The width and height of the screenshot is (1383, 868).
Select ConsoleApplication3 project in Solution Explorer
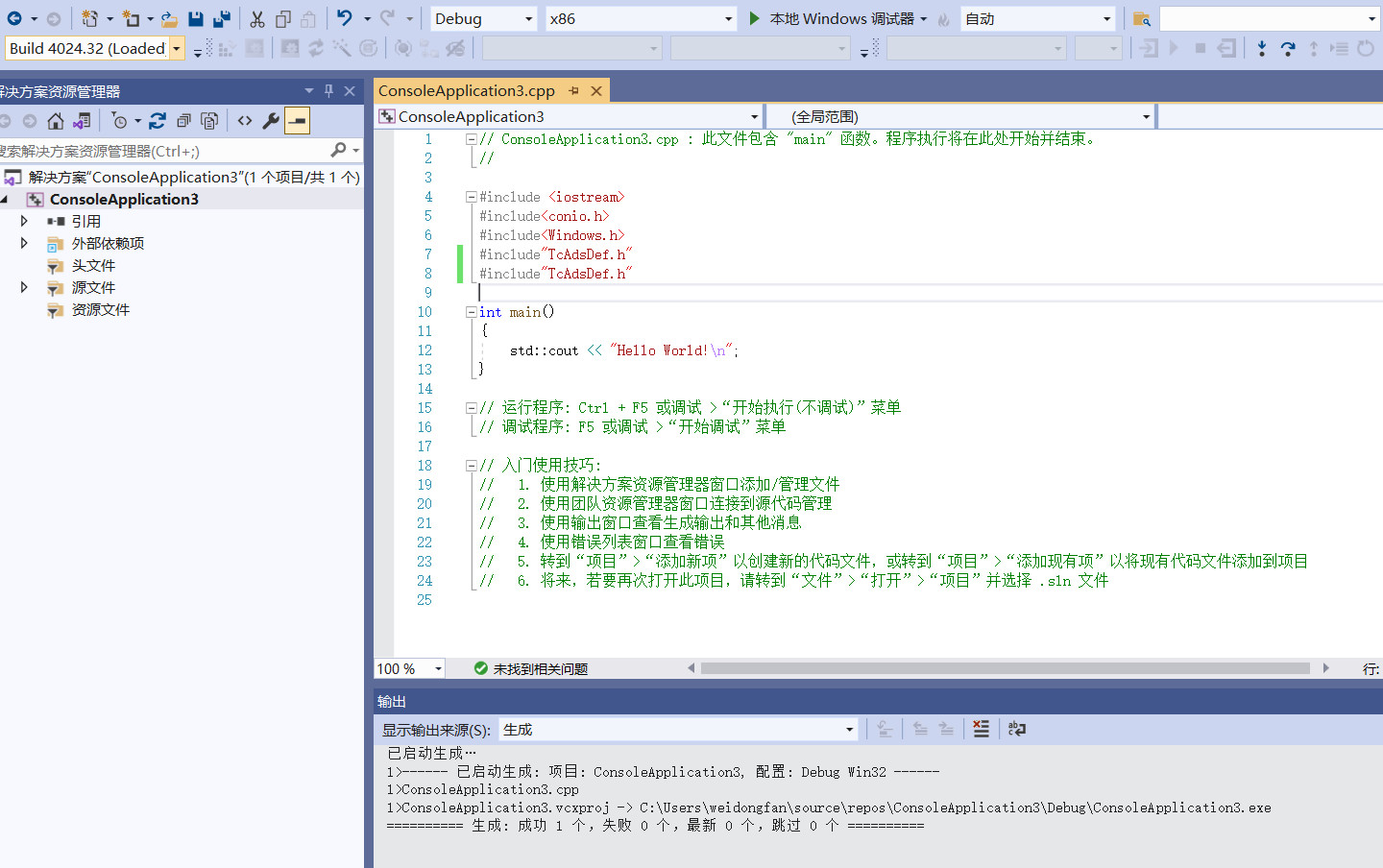[x=124, y=200]
